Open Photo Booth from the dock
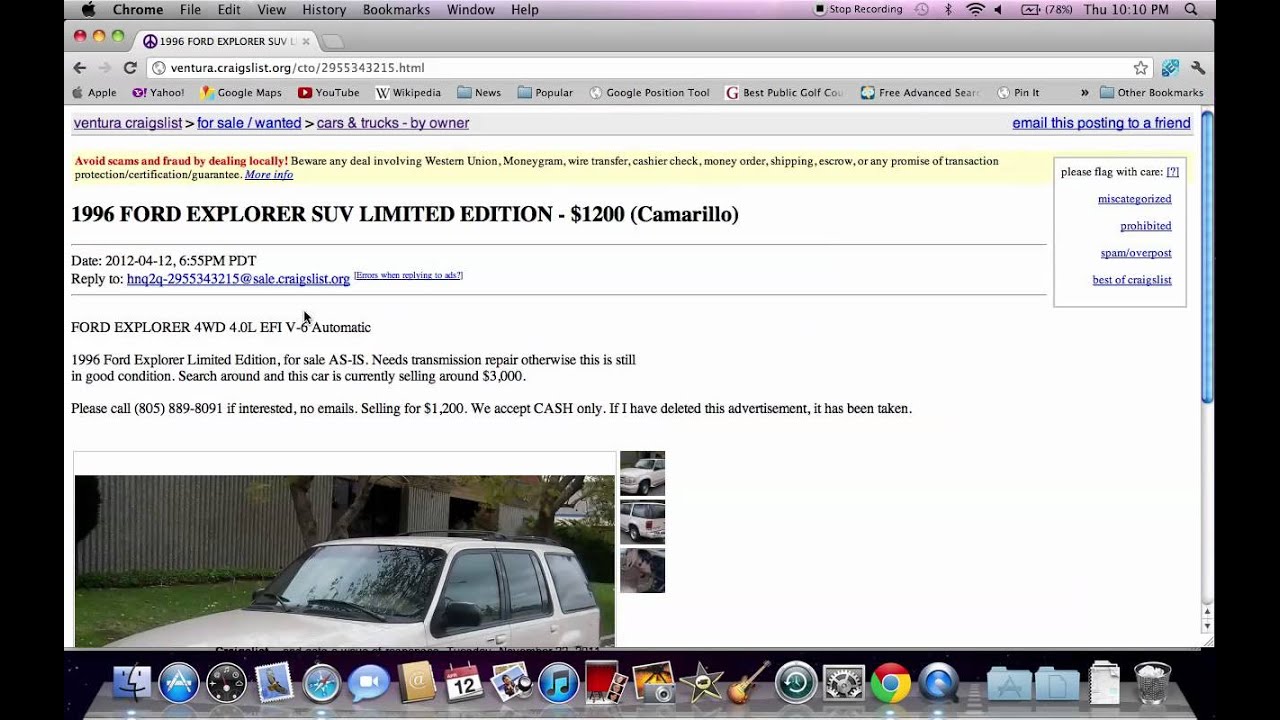Screen dimensions: 1280x720 606,684
